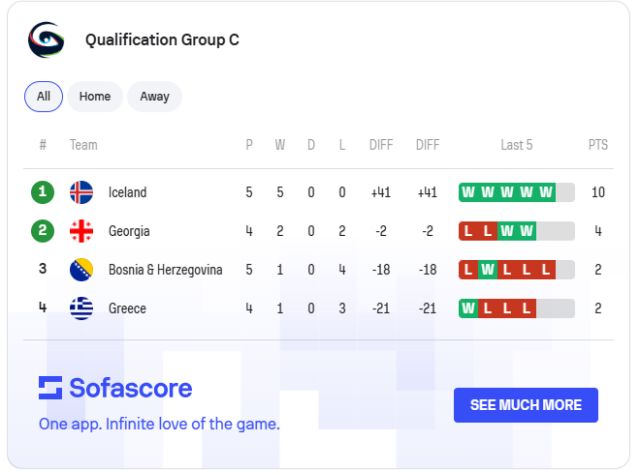Screen dimensions: 640x474
Task: Open the Greece team link
Action: [127, 309]
